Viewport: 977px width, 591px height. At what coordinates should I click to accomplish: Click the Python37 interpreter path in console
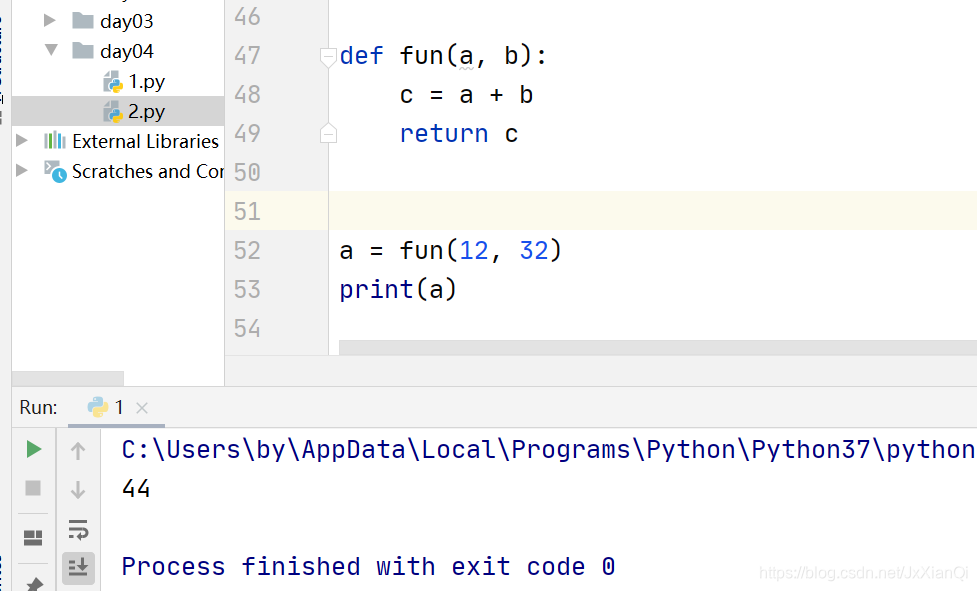[548, 449]
